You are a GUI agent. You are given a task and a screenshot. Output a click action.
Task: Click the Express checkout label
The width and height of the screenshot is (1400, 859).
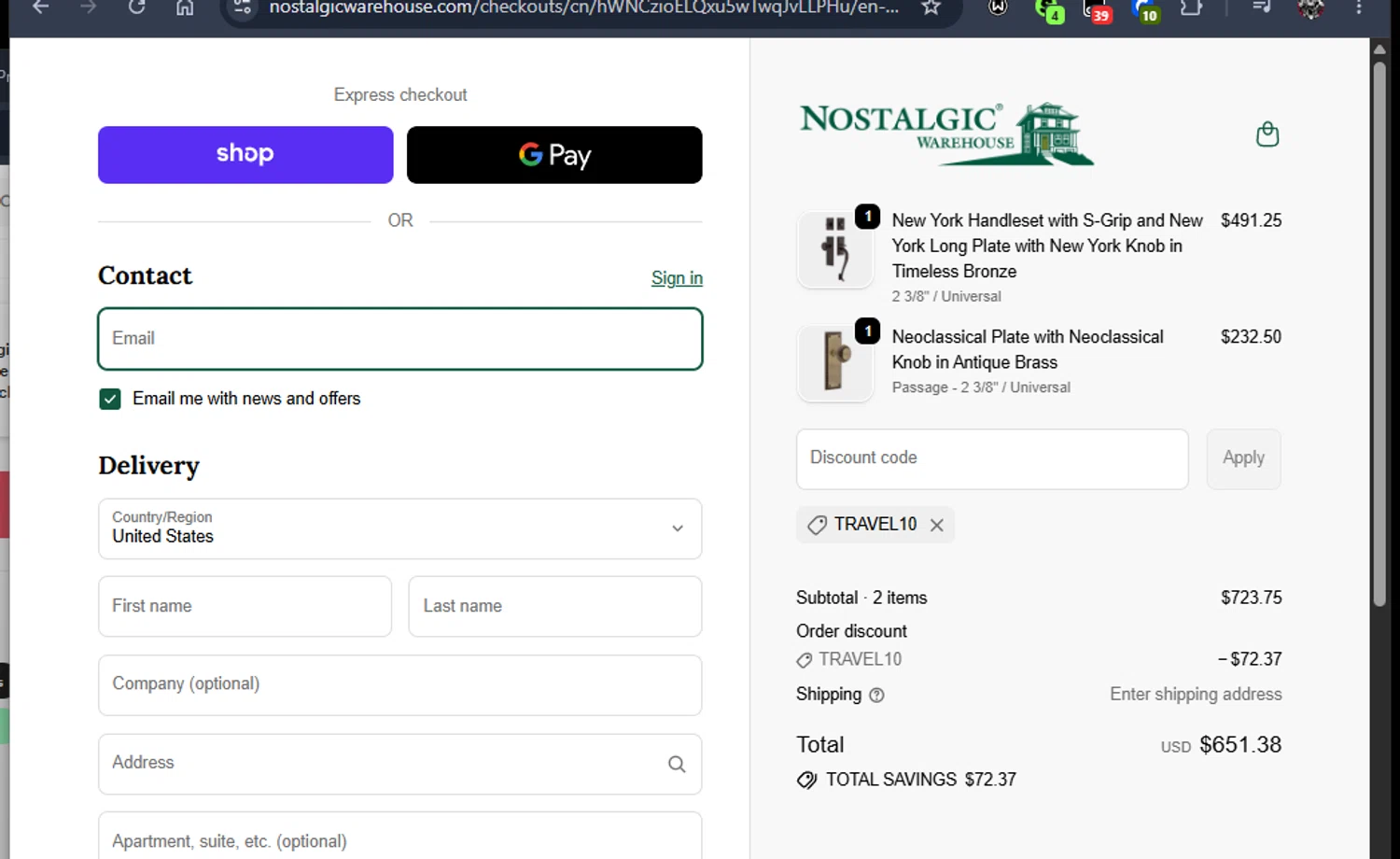[x=400, y=95]
